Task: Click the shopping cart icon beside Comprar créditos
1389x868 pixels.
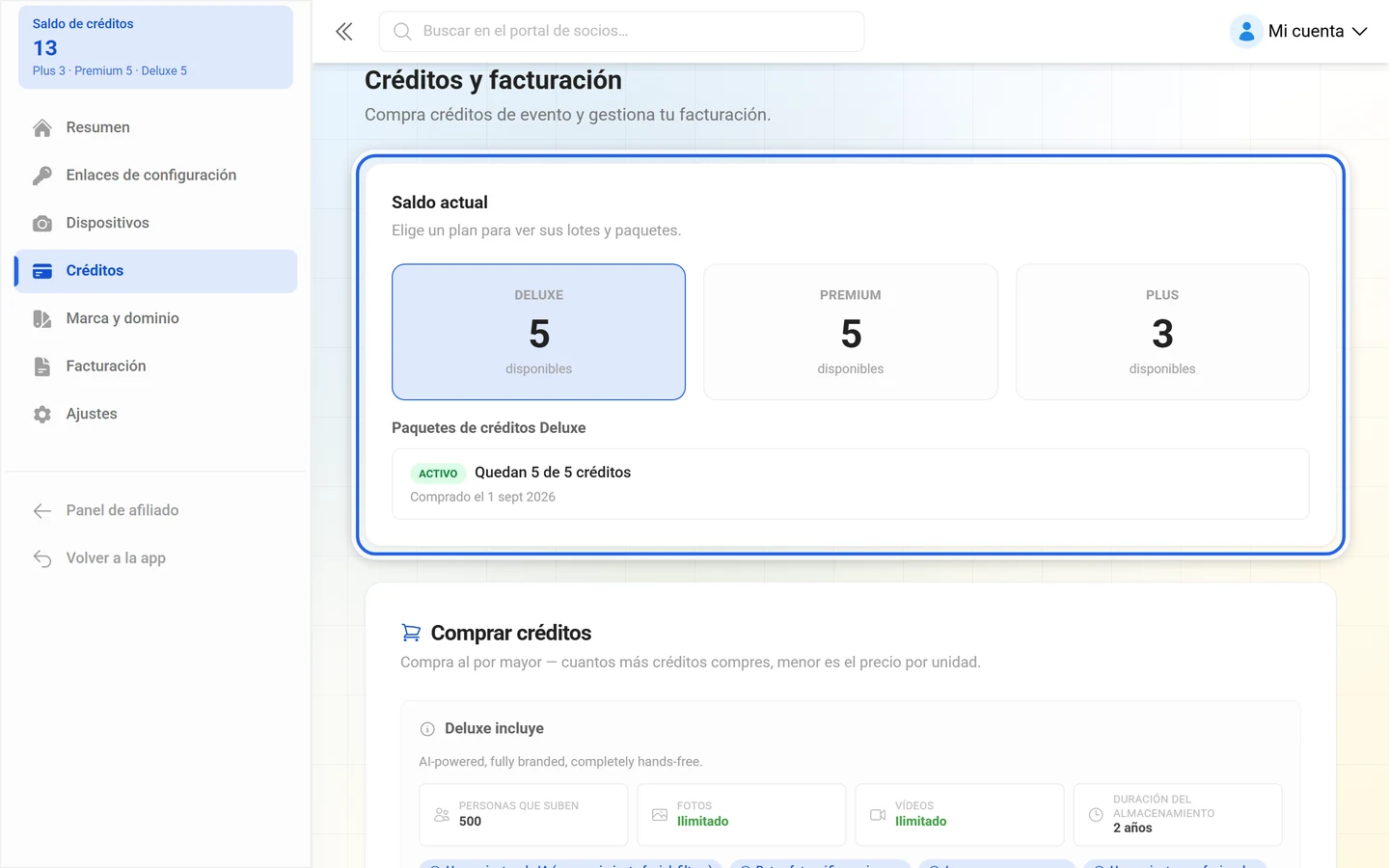Action: pyautogui.click(x=411, y=633)
